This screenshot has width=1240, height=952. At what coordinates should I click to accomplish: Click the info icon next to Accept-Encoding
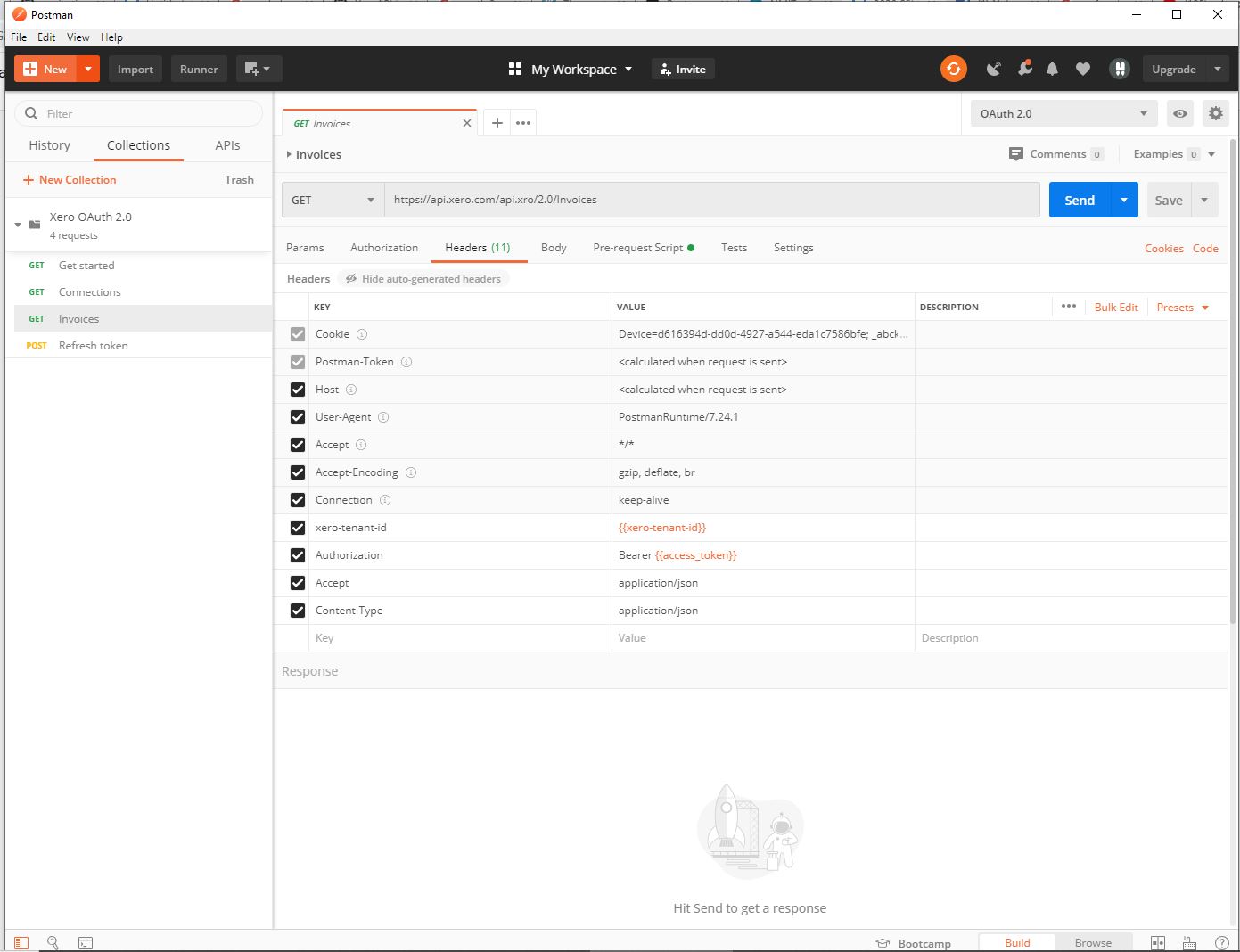coord(411,472)
